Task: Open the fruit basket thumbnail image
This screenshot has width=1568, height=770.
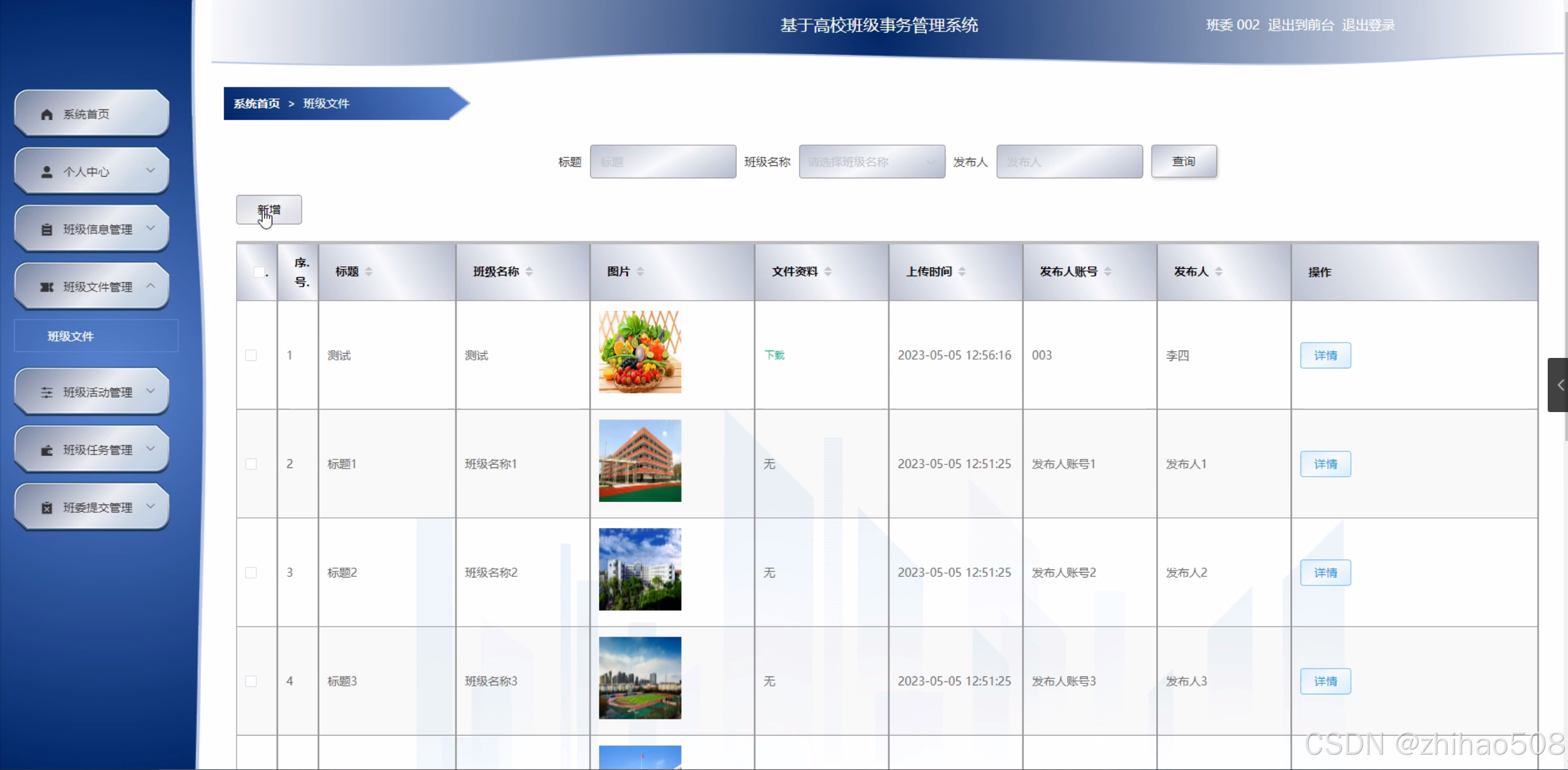Action: coord(640,352)
